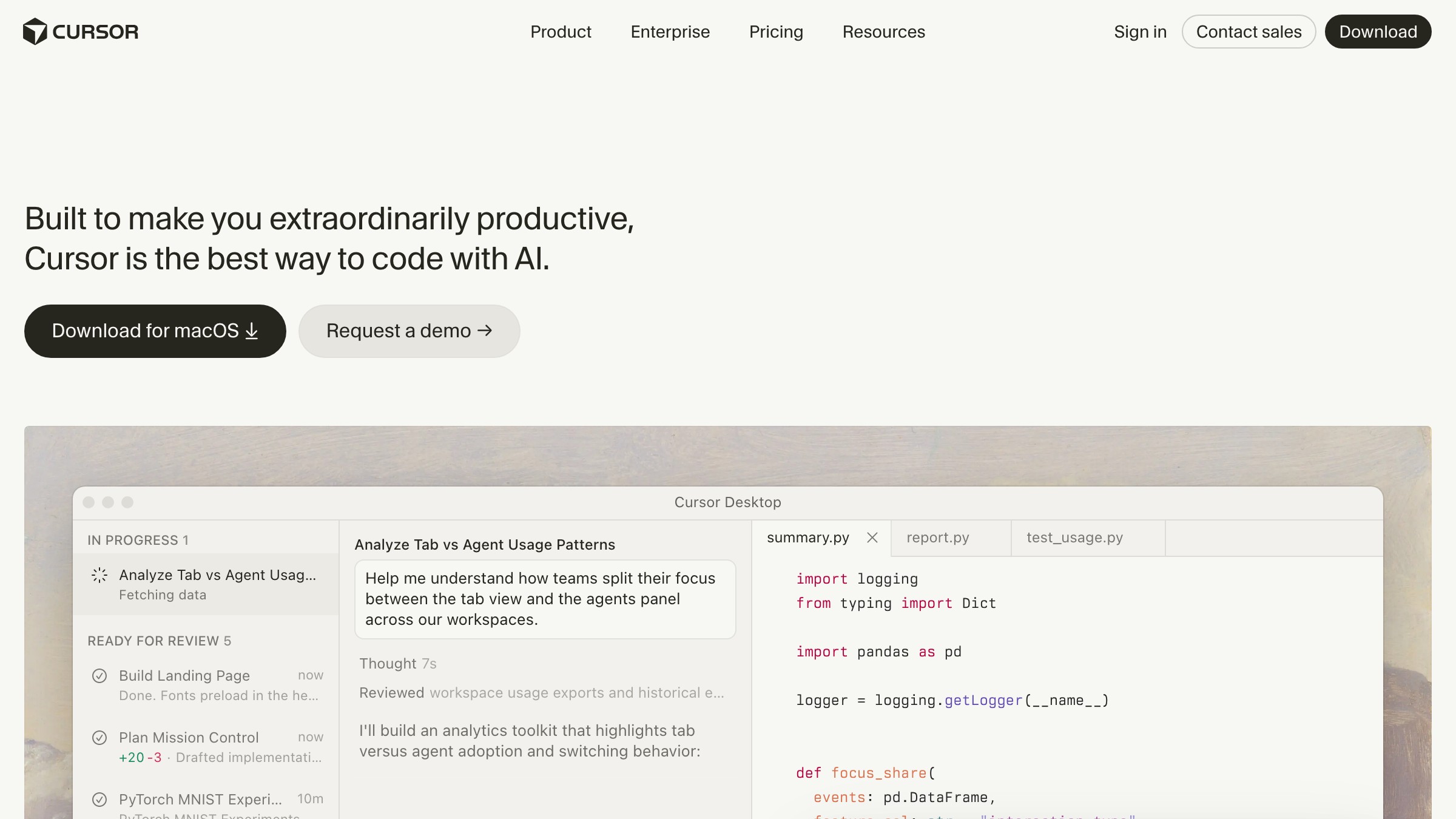This screenshot has width=1456, height=819.
Task: Click the Reviewed workspace usage exports line
Action: pyautogui.click(x=541, y=693)
